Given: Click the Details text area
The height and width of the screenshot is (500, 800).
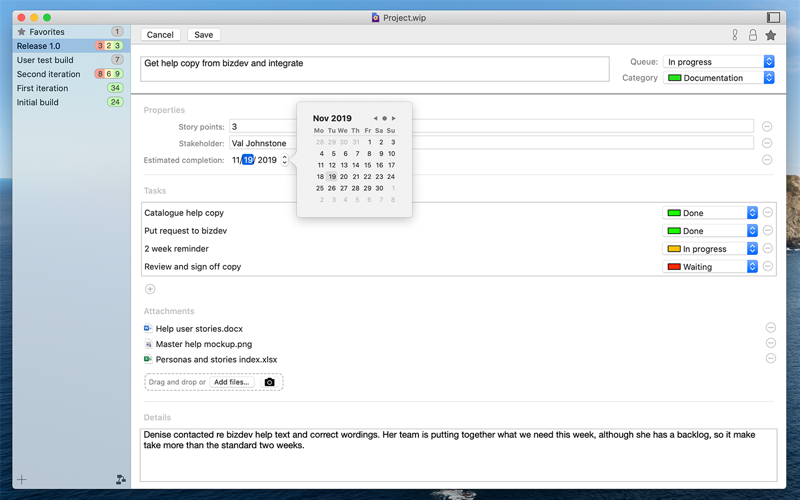Looking at the screenshot, I should [x=458, y=455].
